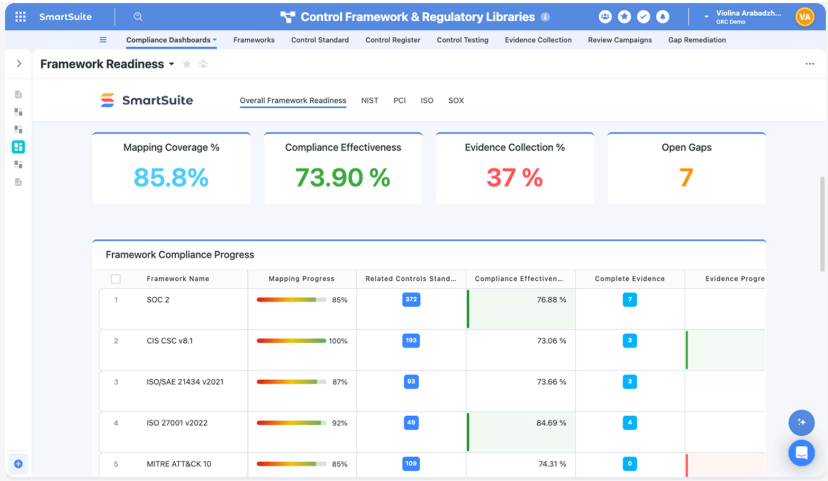
Task: Open the members icon in header
Action: (x=605, y=17)
